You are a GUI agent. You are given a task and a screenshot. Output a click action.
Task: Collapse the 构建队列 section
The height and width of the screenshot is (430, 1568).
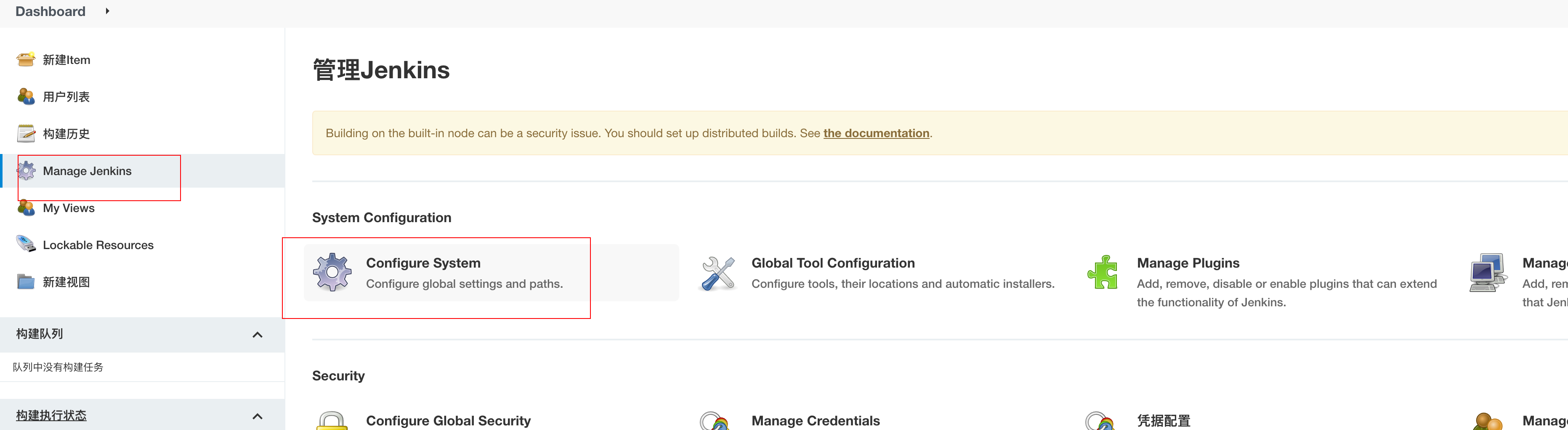[x=258, y=334]
